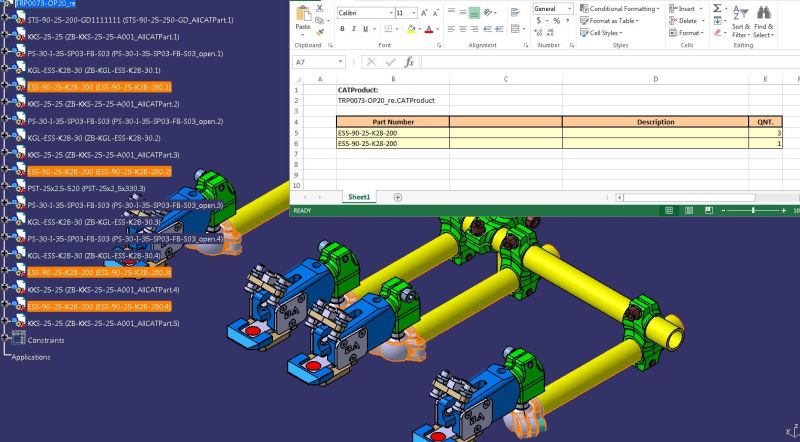Toggle the Bottom Align button

474,12
